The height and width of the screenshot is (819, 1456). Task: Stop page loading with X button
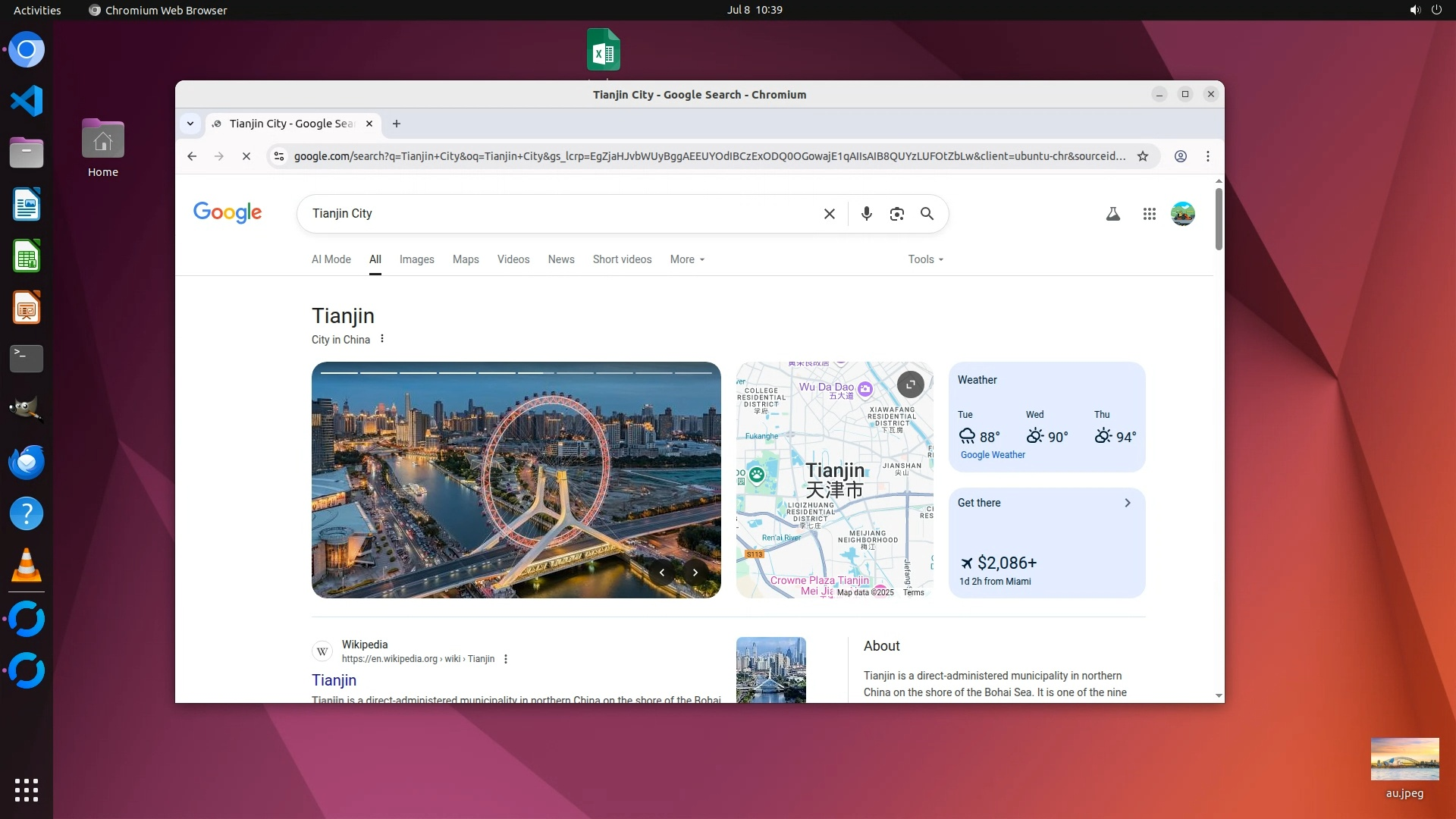click(246, 156)
